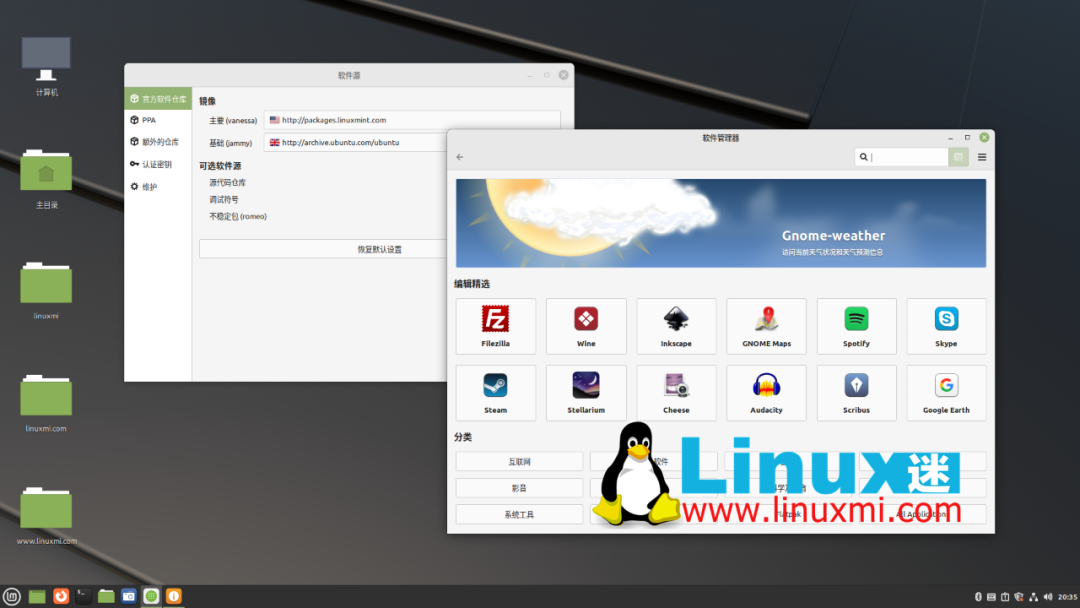
Task: Open the 影音 category
Action: coord(519,488)
